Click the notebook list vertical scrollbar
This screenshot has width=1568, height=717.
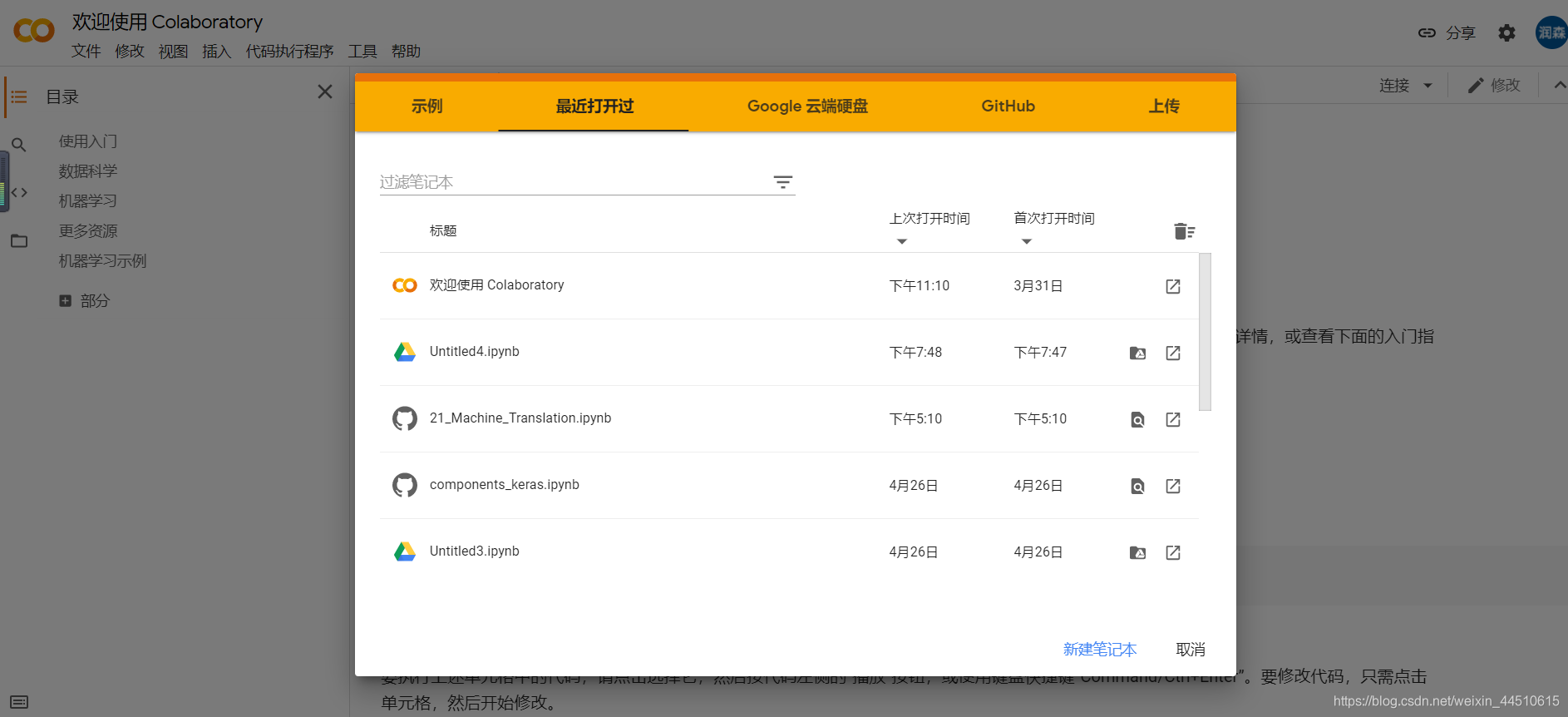point(1205,332)
